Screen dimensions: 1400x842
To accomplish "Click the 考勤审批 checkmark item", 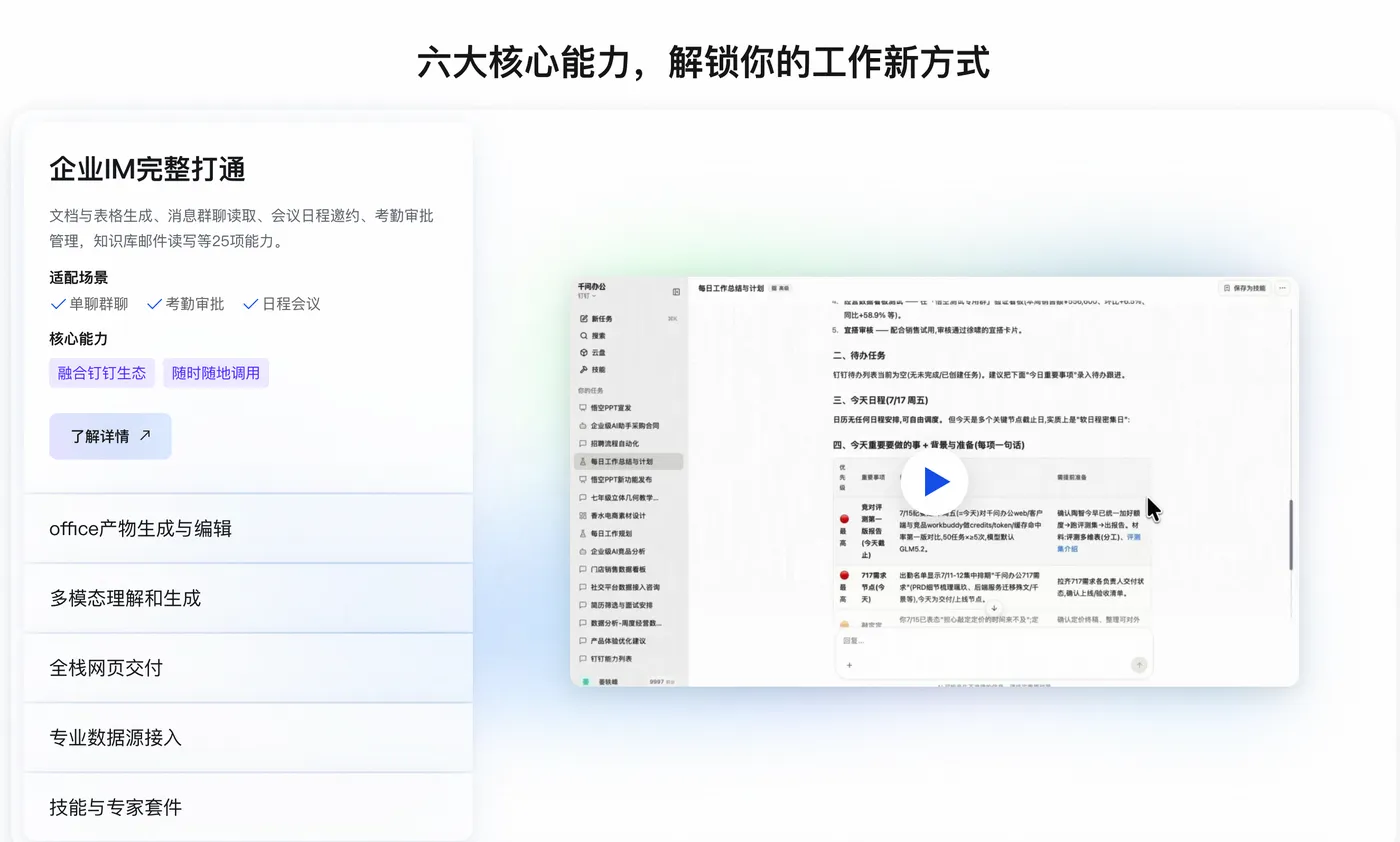I will click(186, 304).
